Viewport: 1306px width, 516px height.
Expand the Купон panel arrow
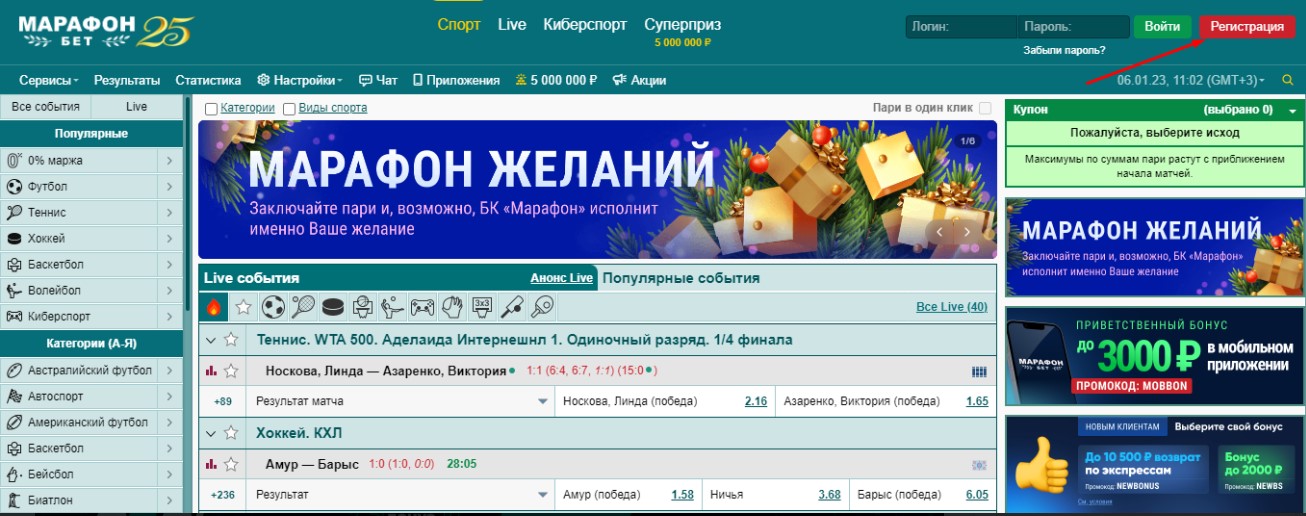click(x=1292, y=110)
